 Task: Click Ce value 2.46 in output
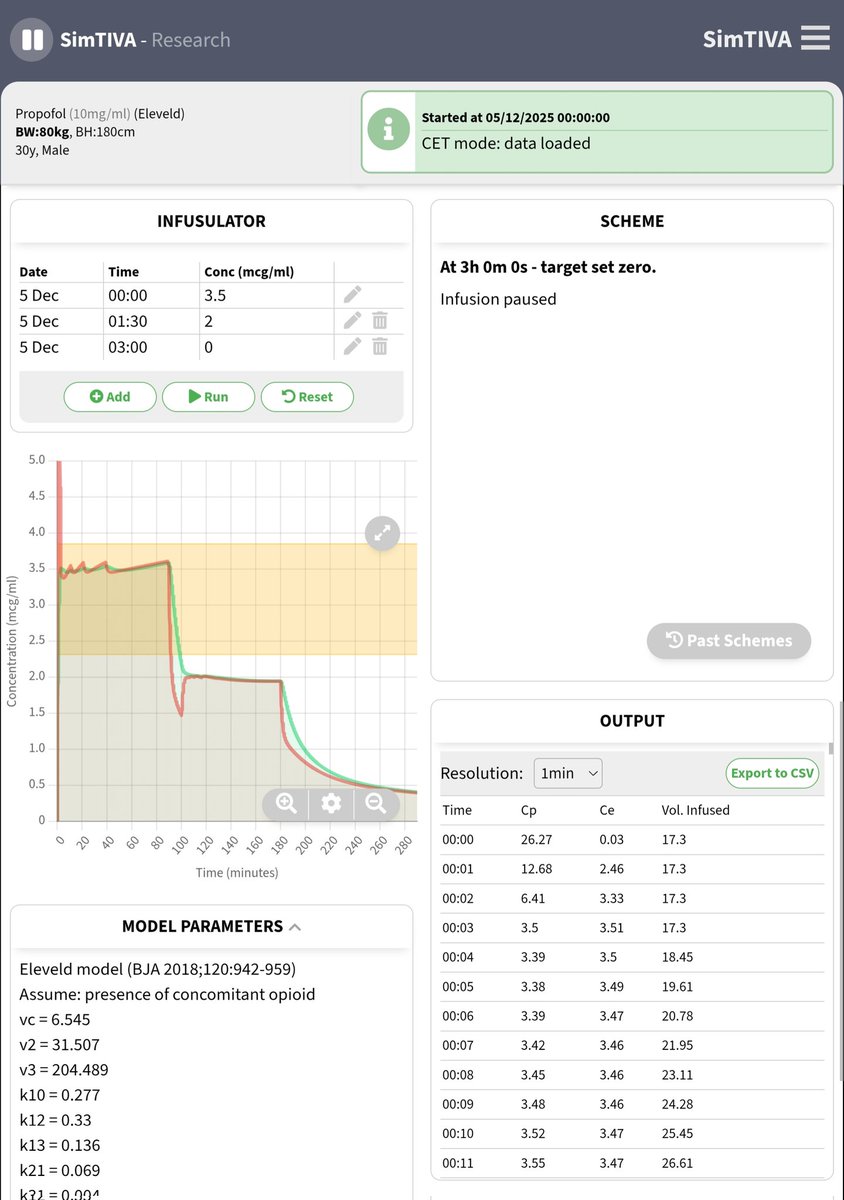point(612,869)
